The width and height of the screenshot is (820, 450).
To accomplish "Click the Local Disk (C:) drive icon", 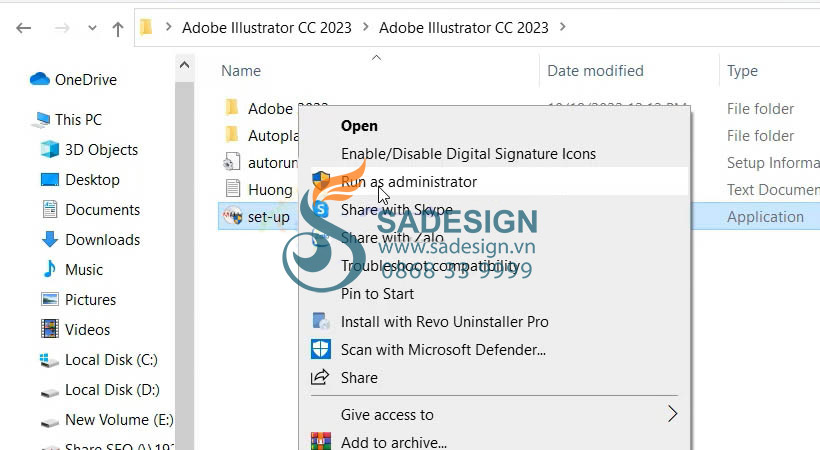I will click(x=50, y=361).
